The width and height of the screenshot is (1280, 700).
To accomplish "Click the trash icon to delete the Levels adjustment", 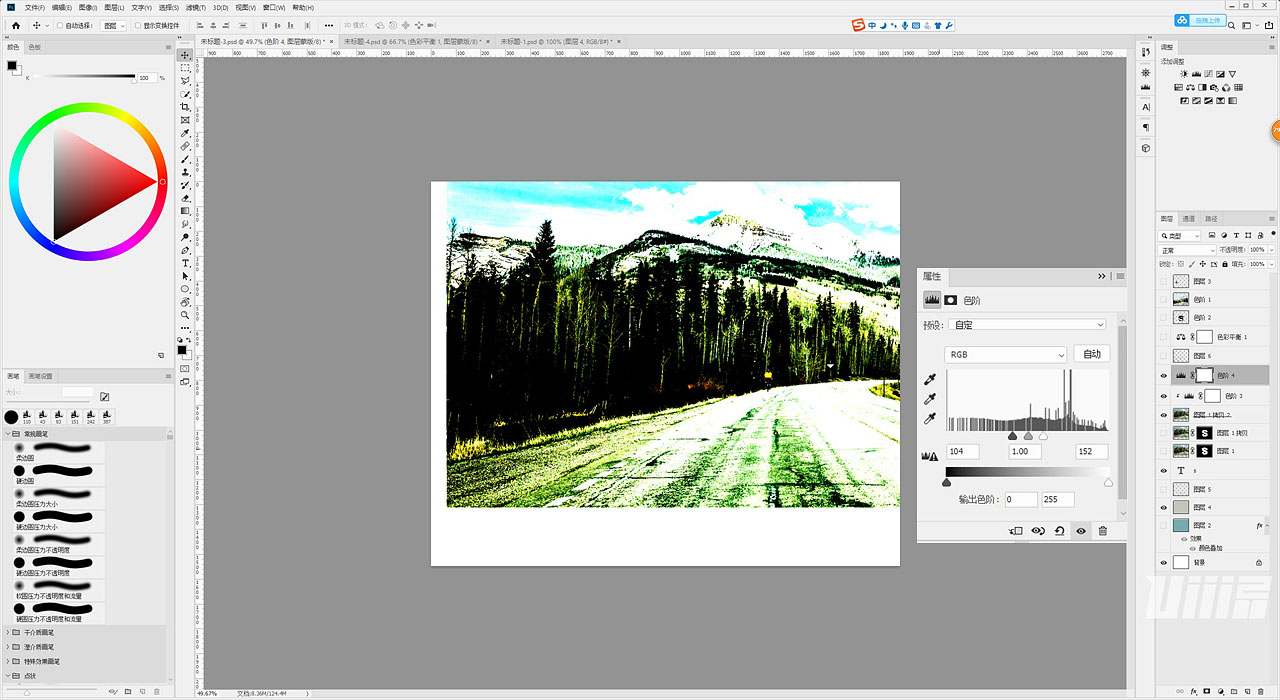I will click(x=1102, y=530).
